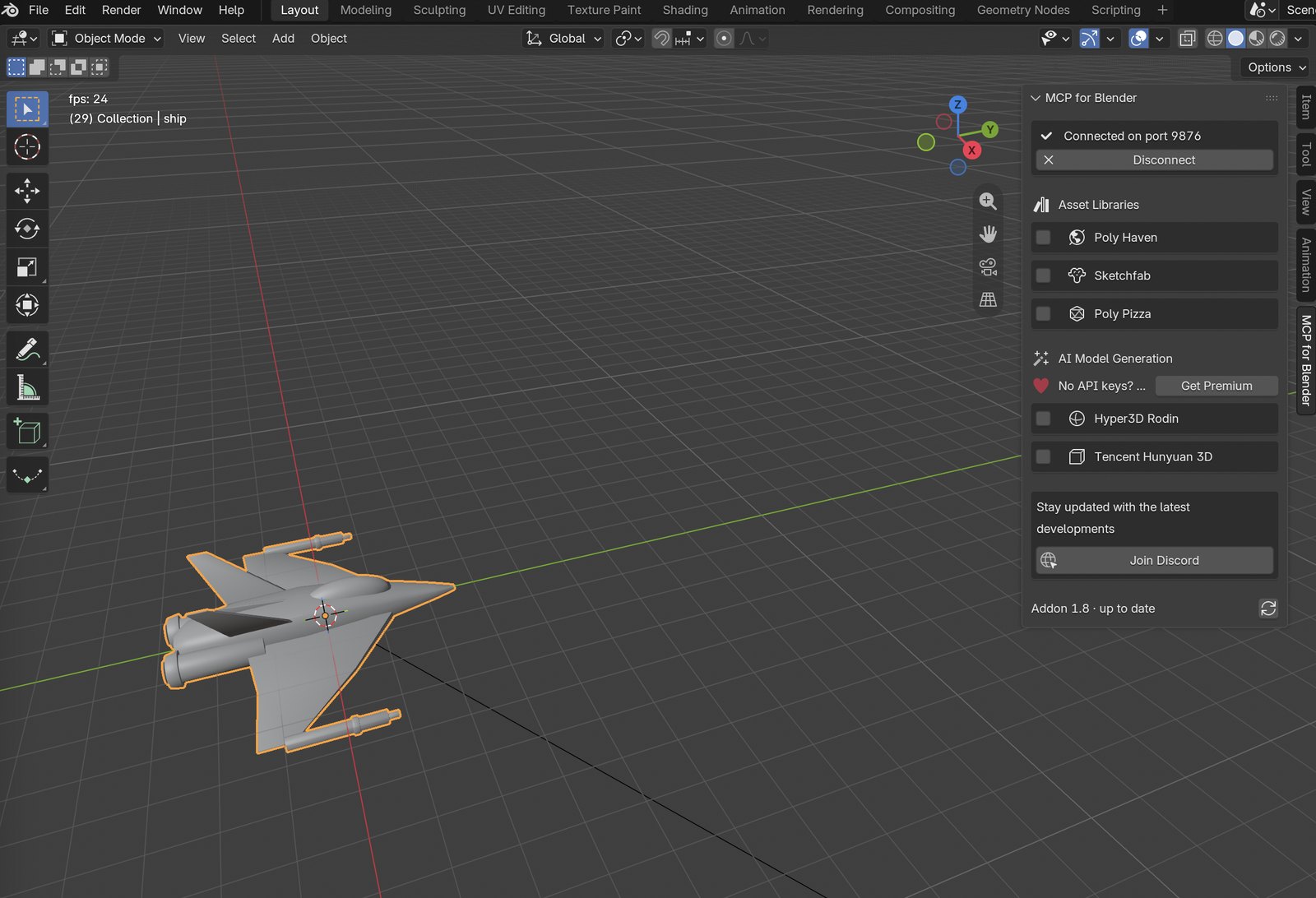Enable the Hyper3D Rodin checkbox
Image resolution: width=1316 pixels, height=898 pixels.
[1043, 419]
